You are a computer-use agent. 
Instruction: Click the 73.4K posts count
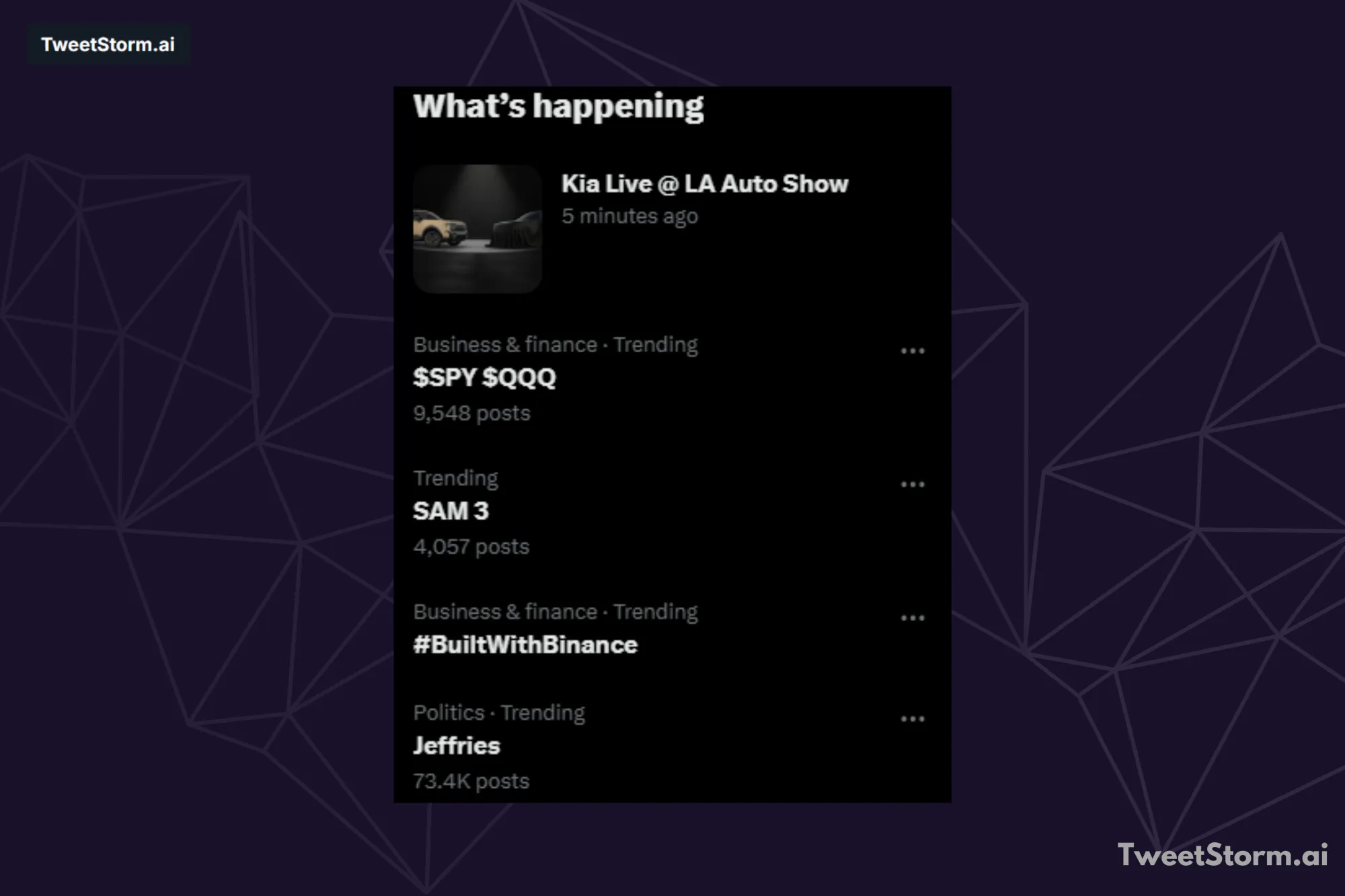point(471,782)
